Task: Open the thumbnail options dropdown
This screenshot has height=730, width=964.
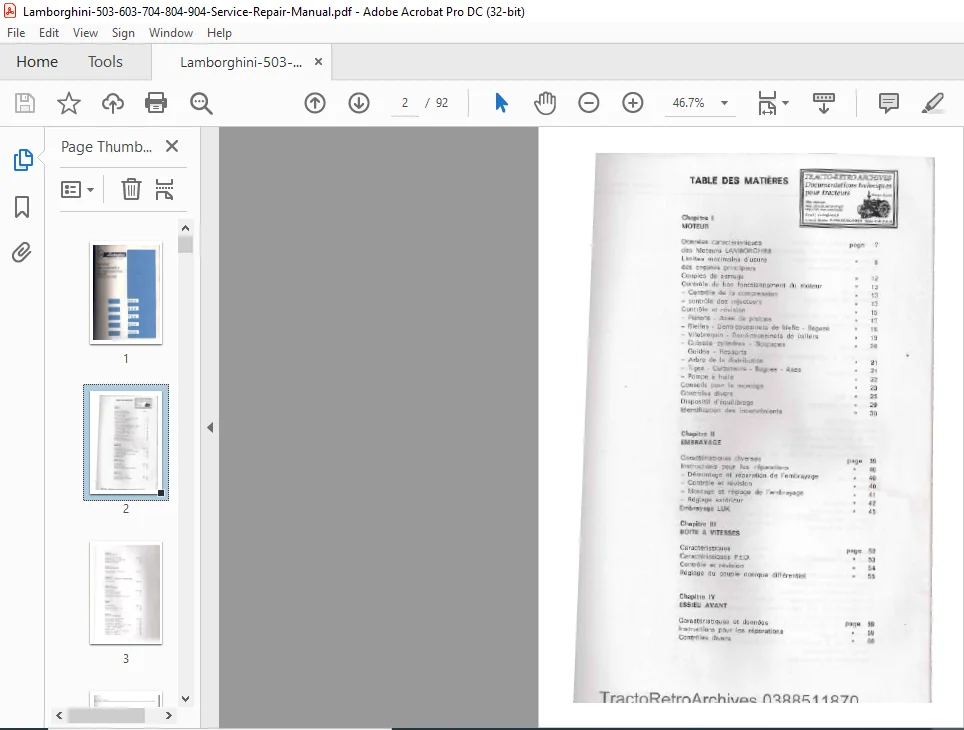Action: click(x=77, y=189)
